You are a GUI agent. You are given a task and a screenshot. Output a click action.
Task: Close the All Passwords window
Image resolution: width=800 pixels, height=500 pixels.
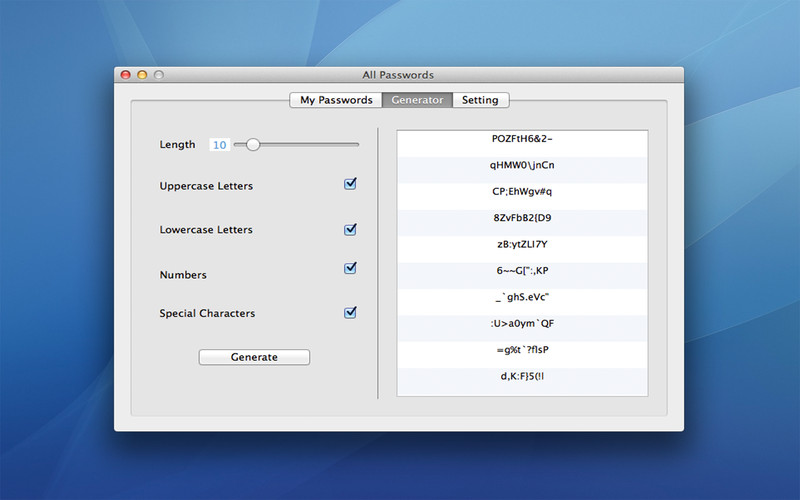point(126,75)
